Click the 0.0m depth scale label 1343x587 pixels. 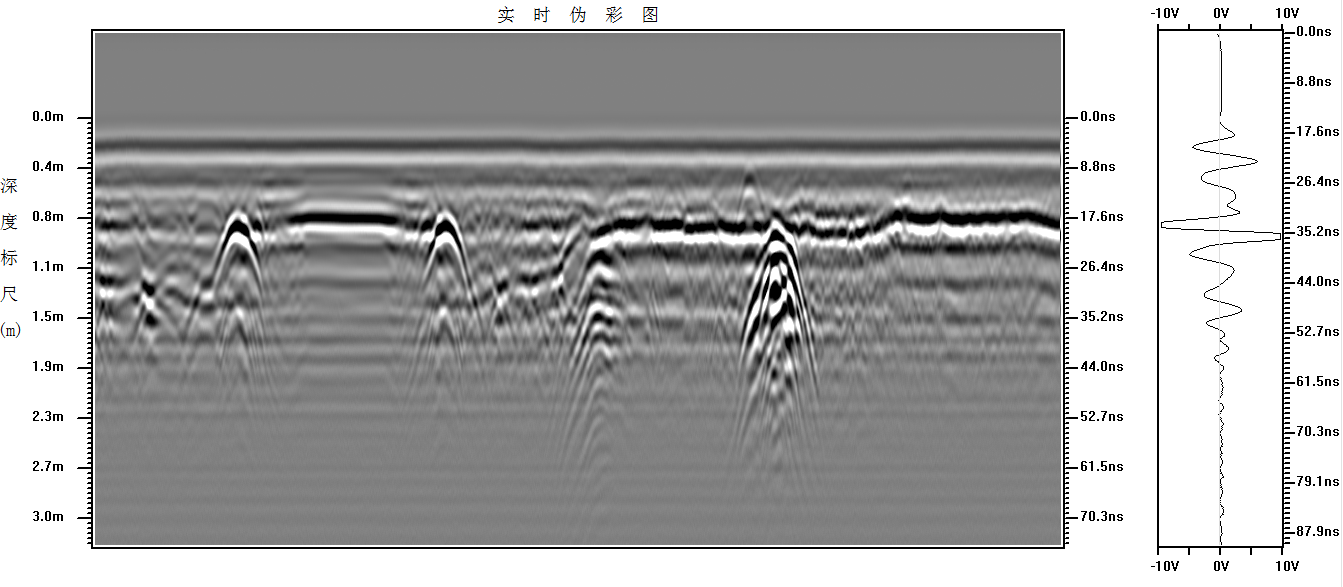point(47,117)
